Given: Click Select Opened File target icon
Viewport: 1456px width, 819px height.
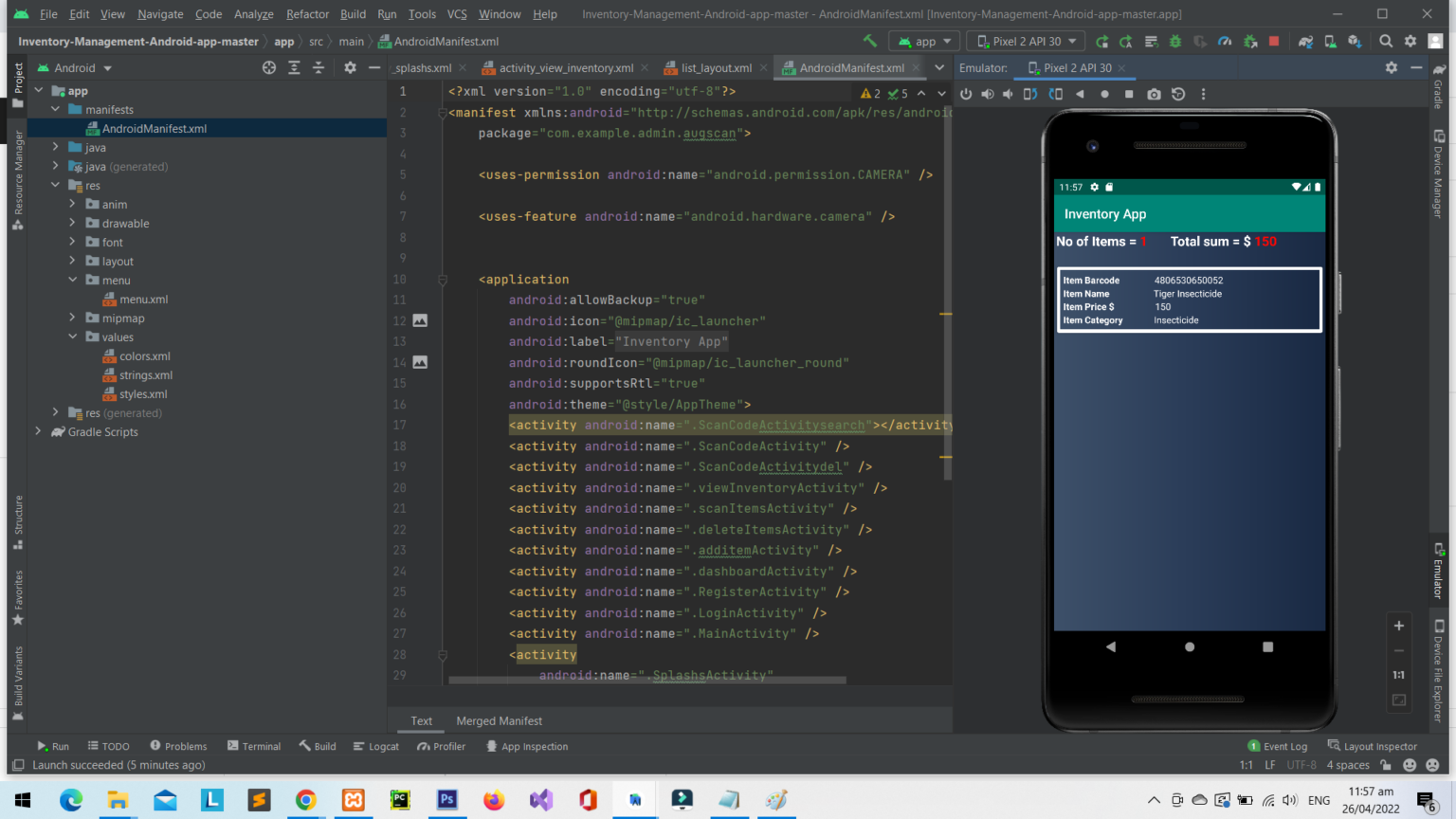Looking at the screenshot, I should click(x=269, y=68).
